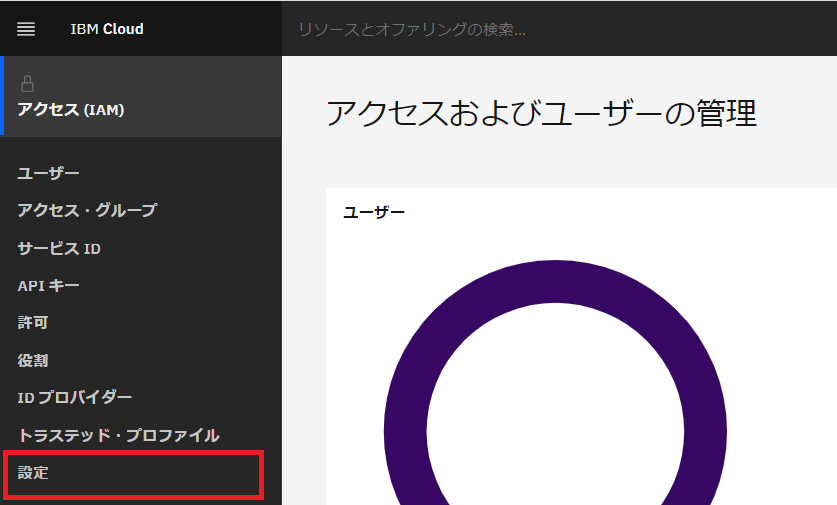This screenshot has width=837, height=505.
Task: Focus the リソースとオファリングの検索 search field
Action: 559,29
